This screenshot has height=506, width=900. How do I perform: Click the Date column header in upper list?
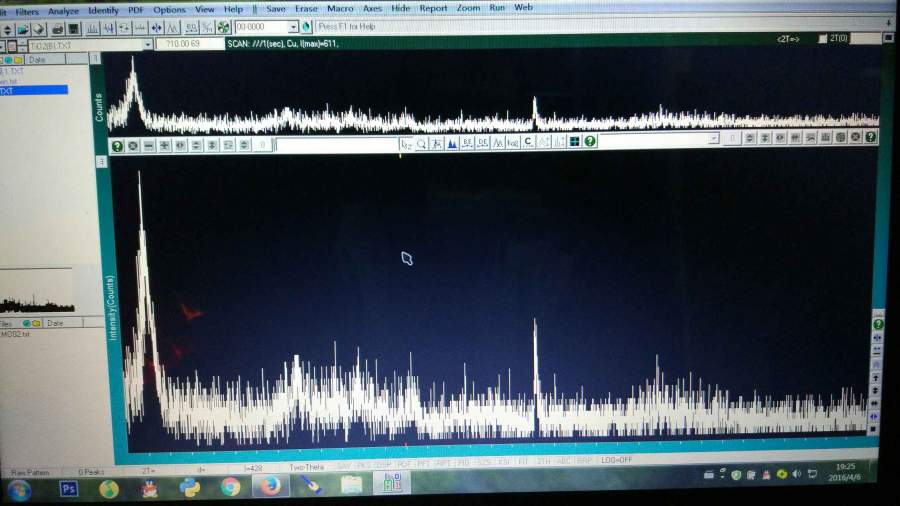45,60
